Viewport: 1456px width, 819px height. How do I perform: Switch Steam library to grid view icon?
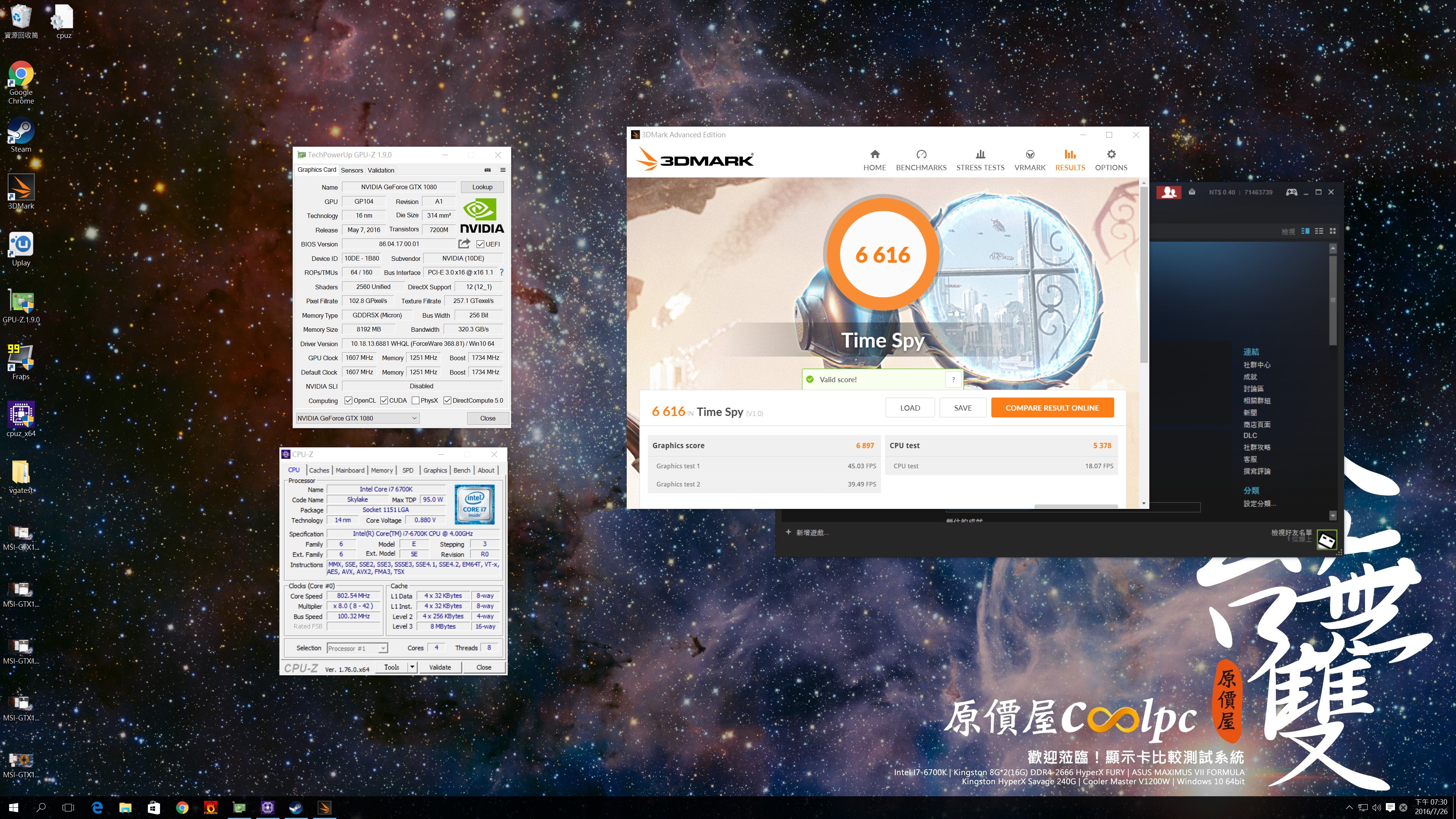[1332, 231]
